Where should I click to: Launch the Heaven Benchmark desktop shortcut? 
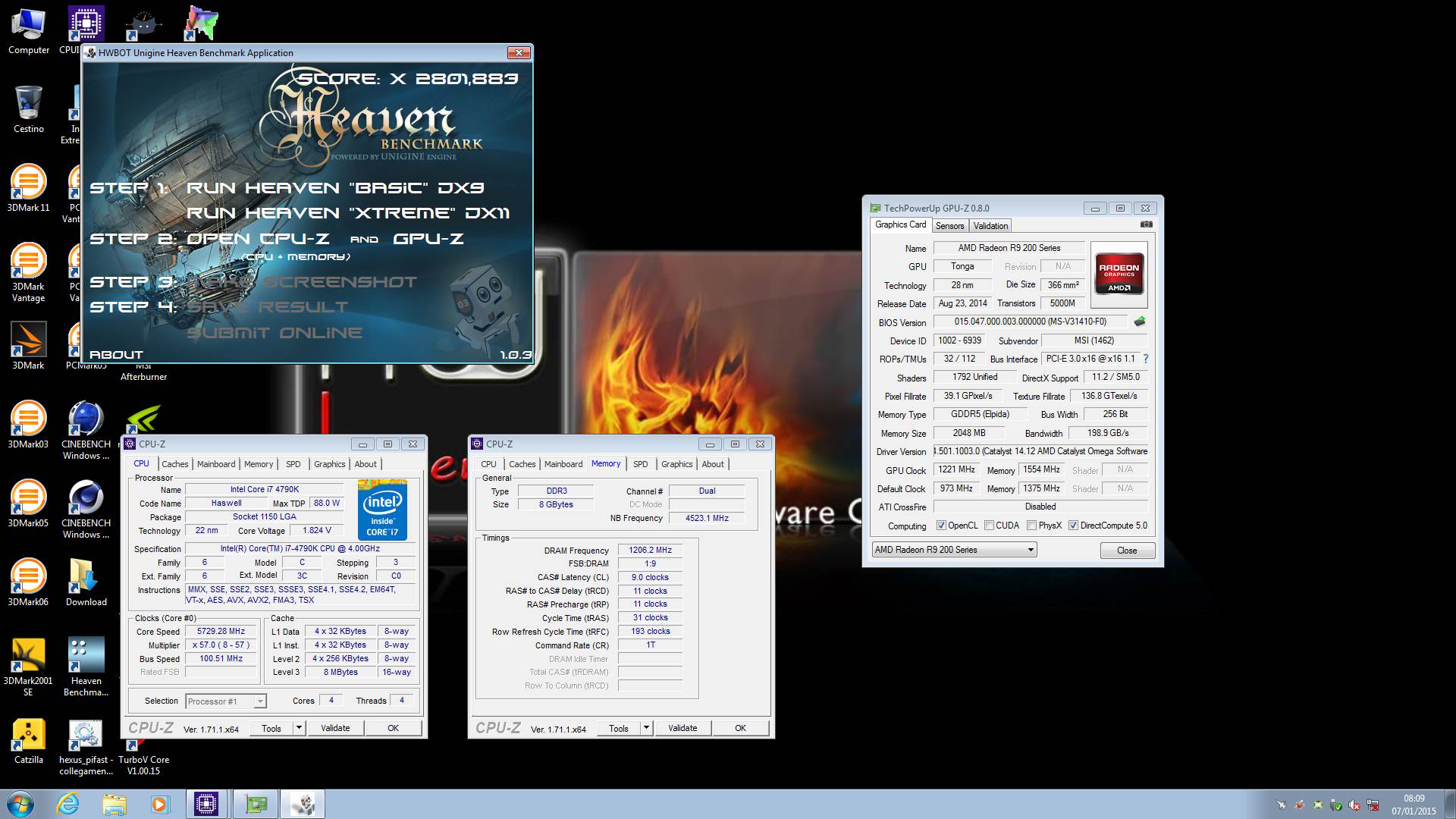pyautogui.click(x=86, y=667)
